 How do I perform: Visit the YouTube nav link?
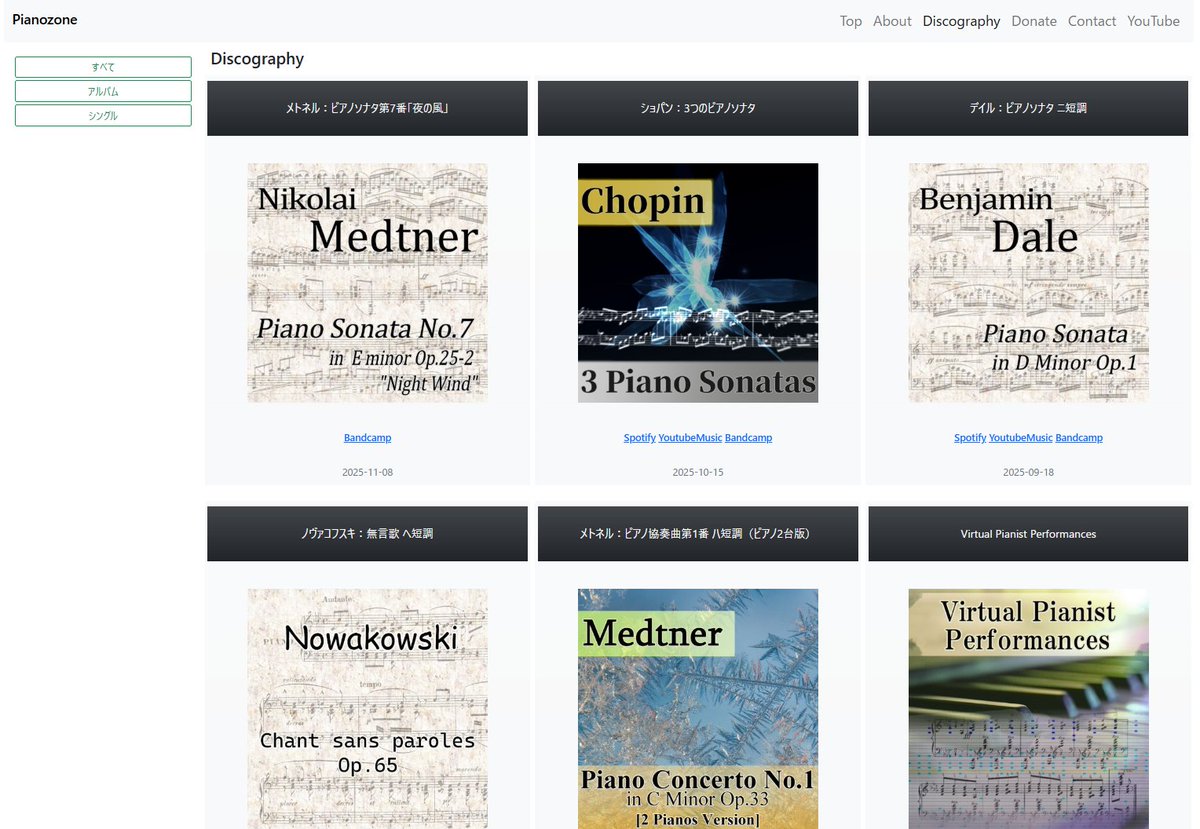[x=1153, y=21]
